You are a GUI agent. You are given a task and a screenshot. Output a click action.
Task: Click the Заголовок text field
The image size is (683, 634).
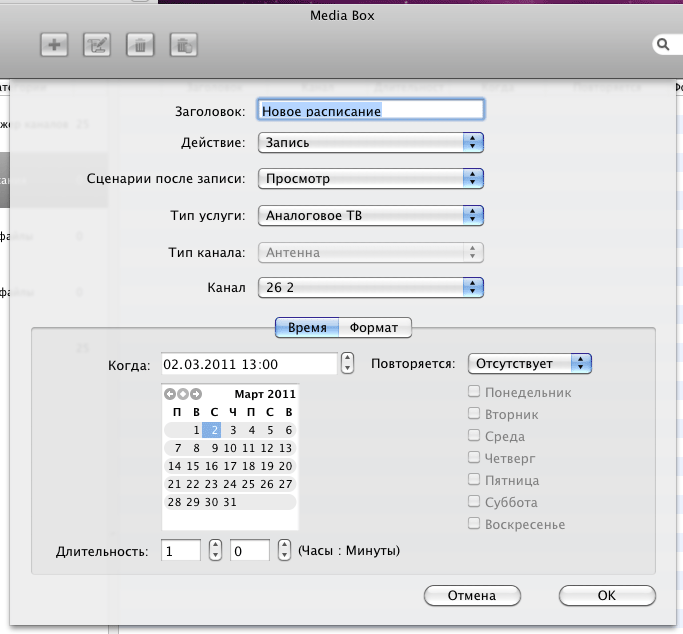371,110
